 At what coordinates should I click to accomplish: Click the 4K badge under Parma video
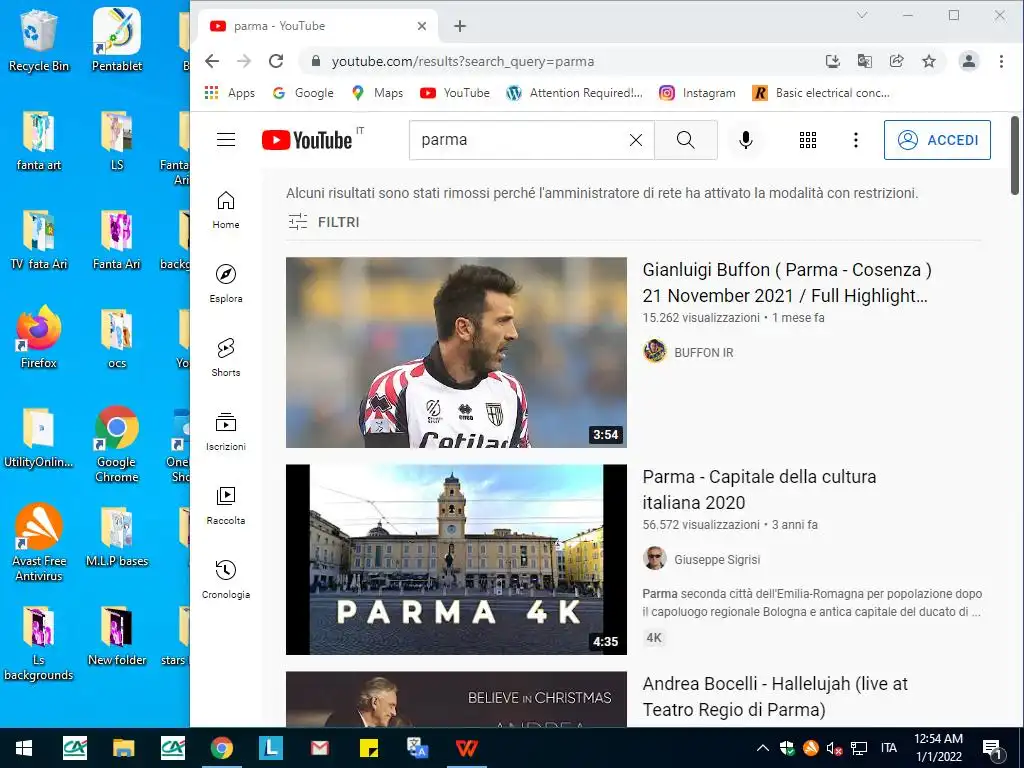[x=654, y=638]
